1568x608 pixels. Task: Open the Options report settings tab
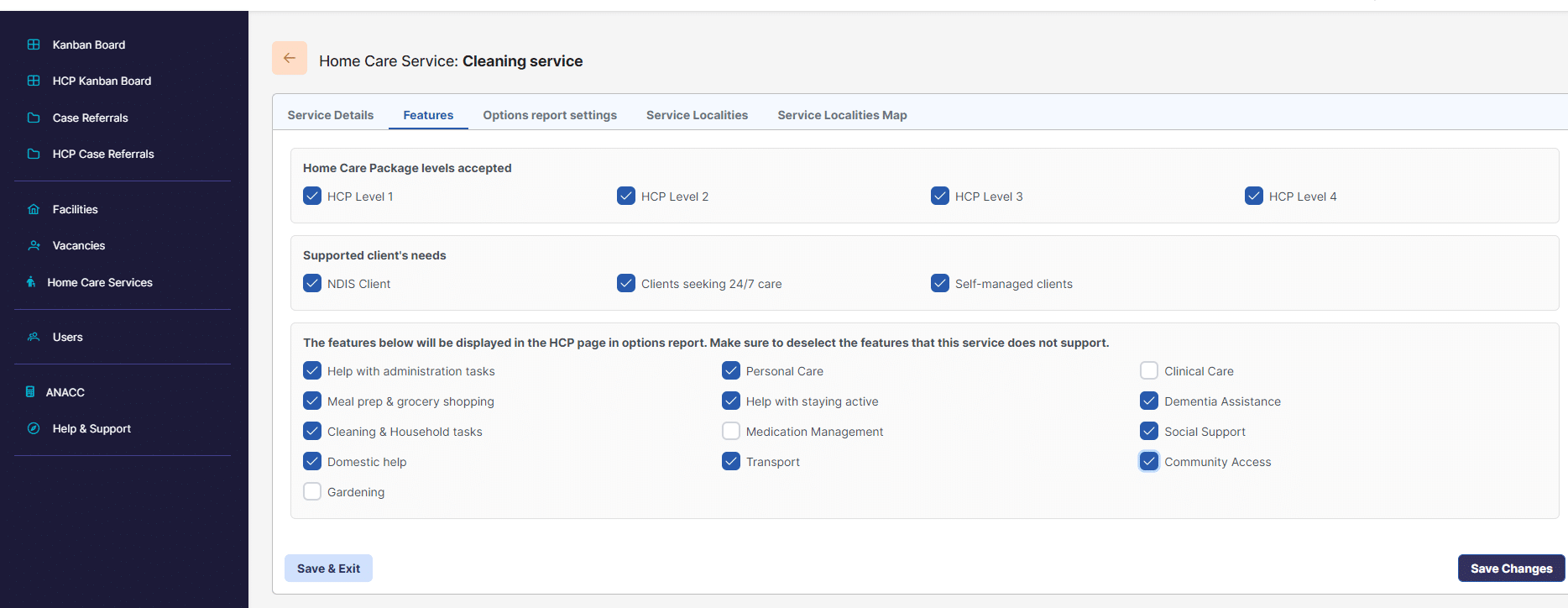pyautogui.click(x=549, y=115)
